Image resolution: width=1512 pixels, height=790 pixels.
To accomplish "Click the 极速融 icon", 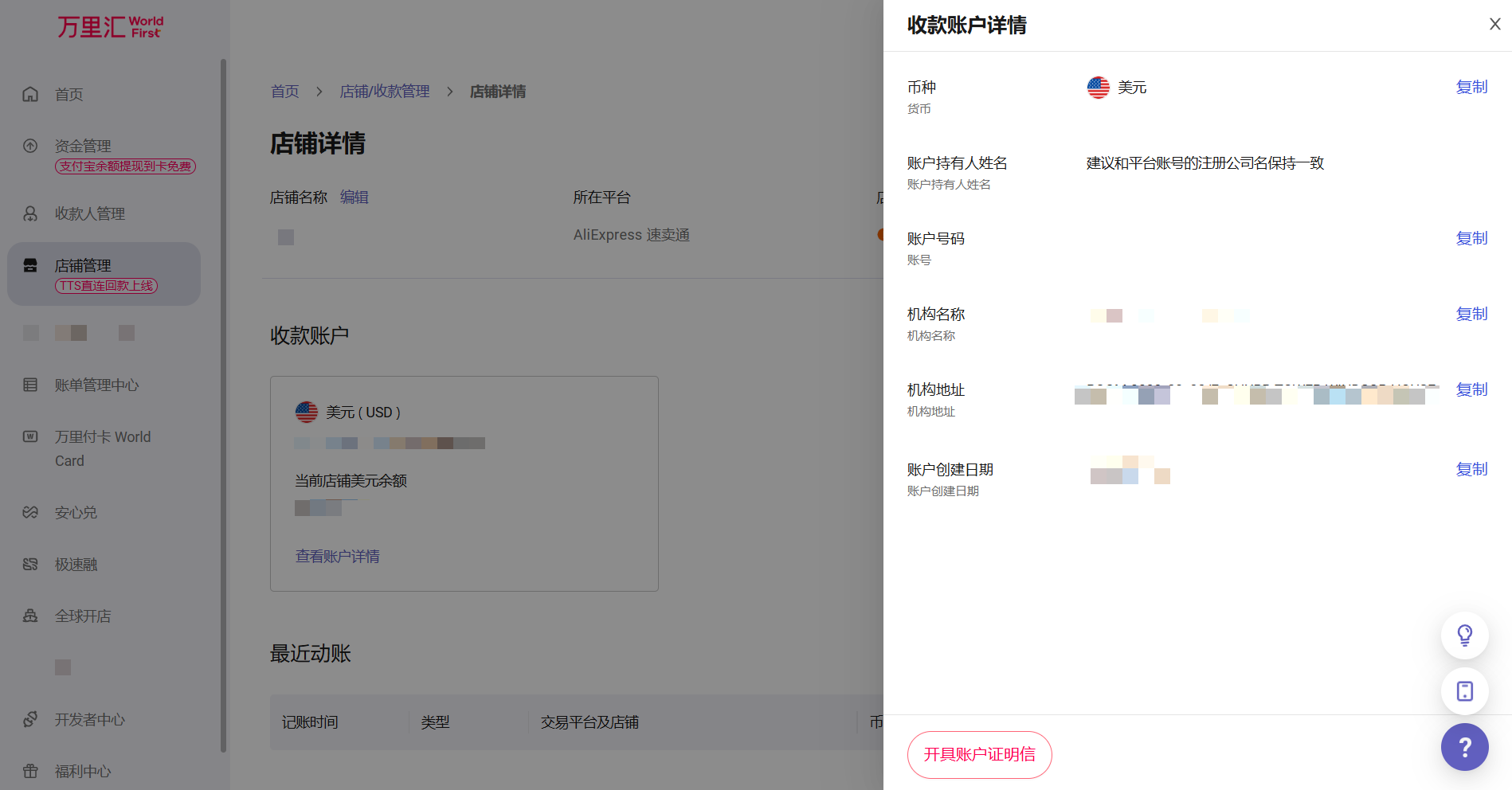I will coord(30,564).
